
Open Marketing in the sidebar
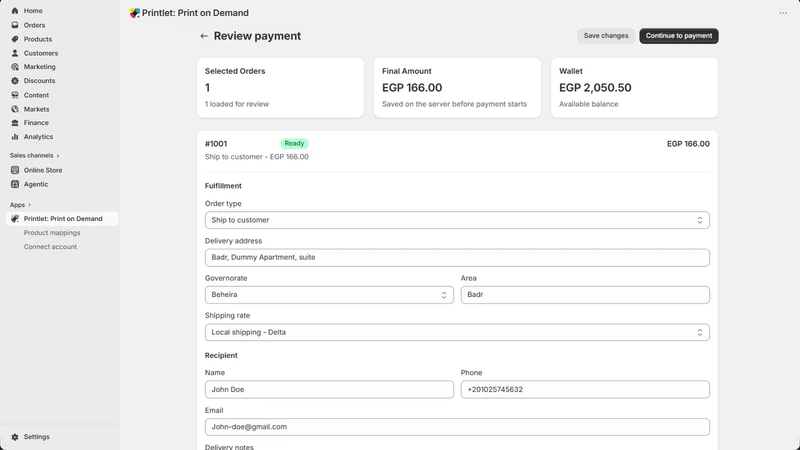[39, 67]
